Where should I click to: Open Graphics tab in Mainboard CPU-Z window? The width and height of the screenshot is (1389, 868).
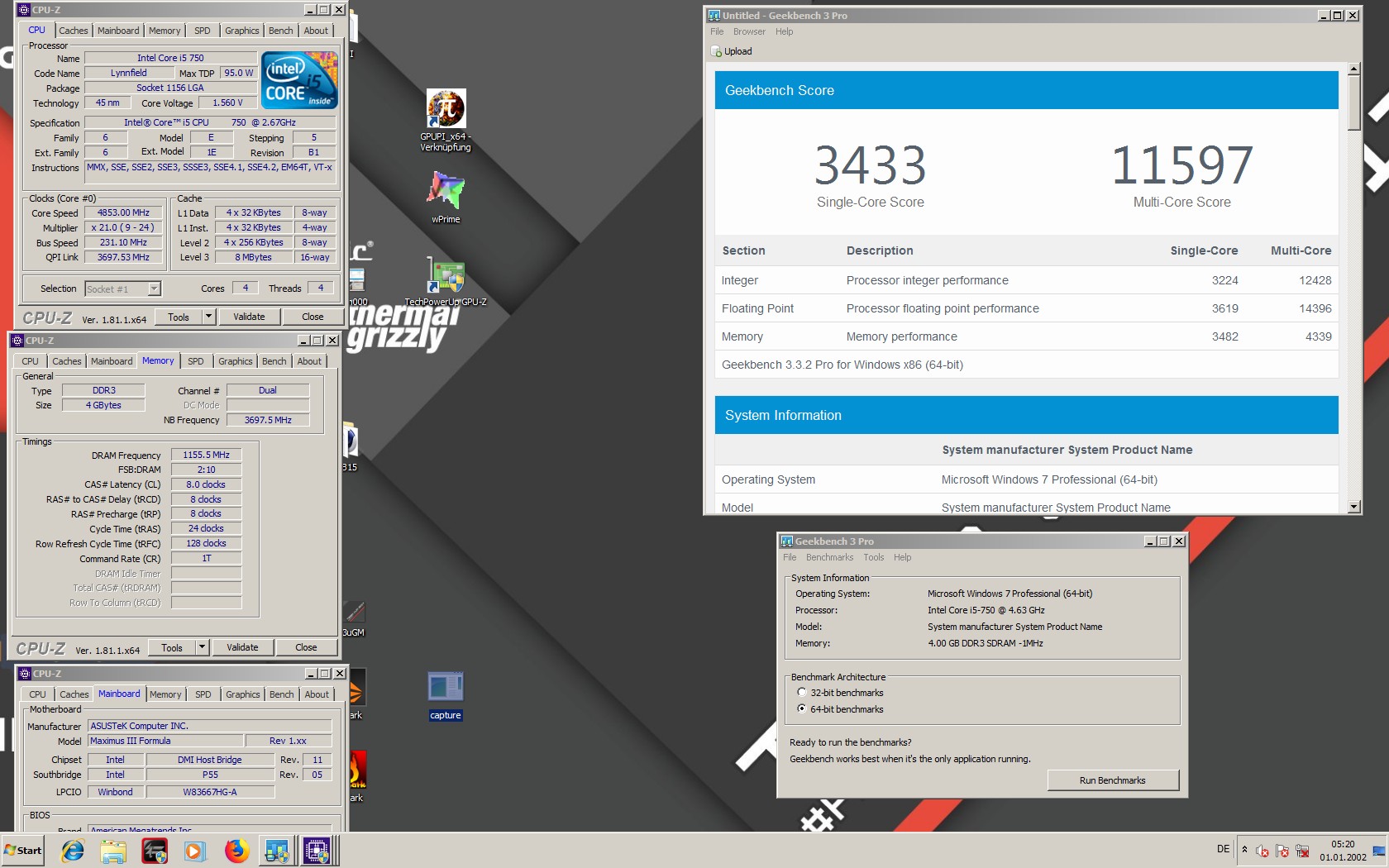click(243, 694)
